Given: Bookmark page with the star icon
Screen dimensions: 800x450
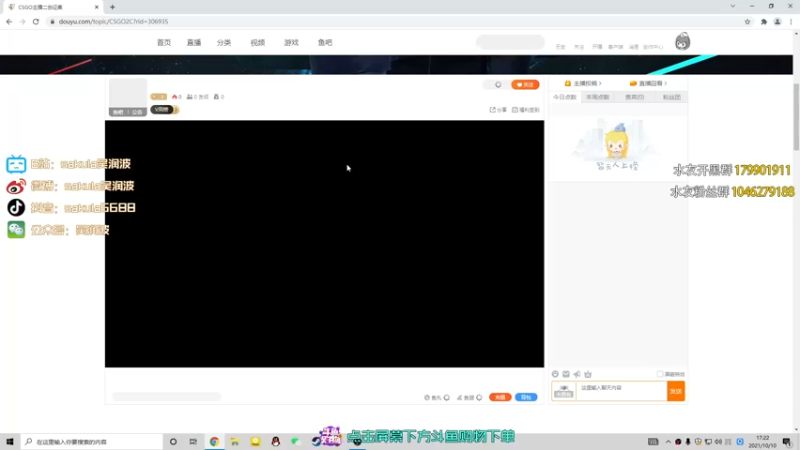Looking at the screenshot, I should tap(747, 21).
